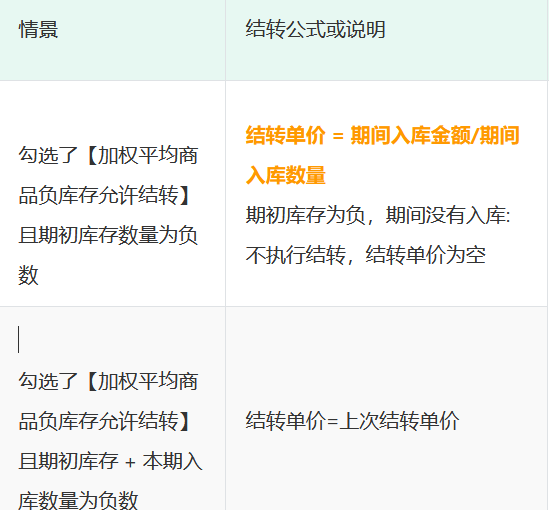Click blank space below the 情景 header
Viewport: 549px width, 510px height.
click(x=112, y=61)
